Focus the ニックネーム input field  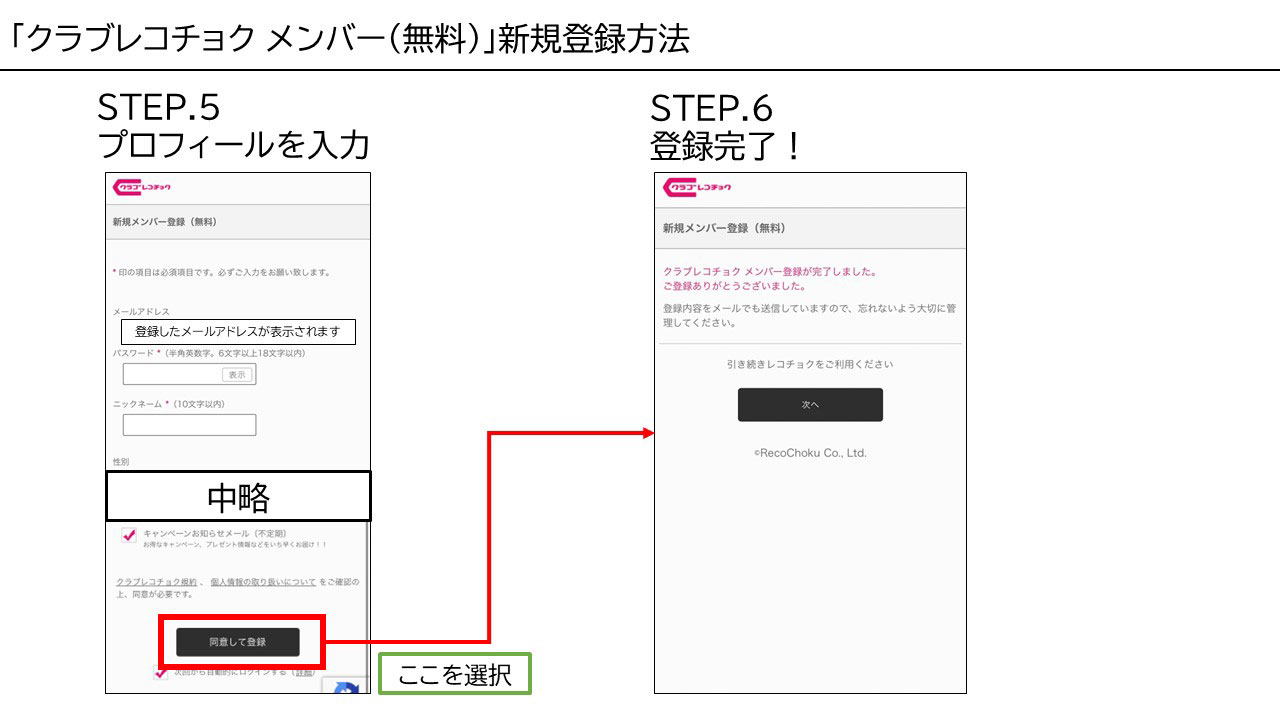(189, 425)
